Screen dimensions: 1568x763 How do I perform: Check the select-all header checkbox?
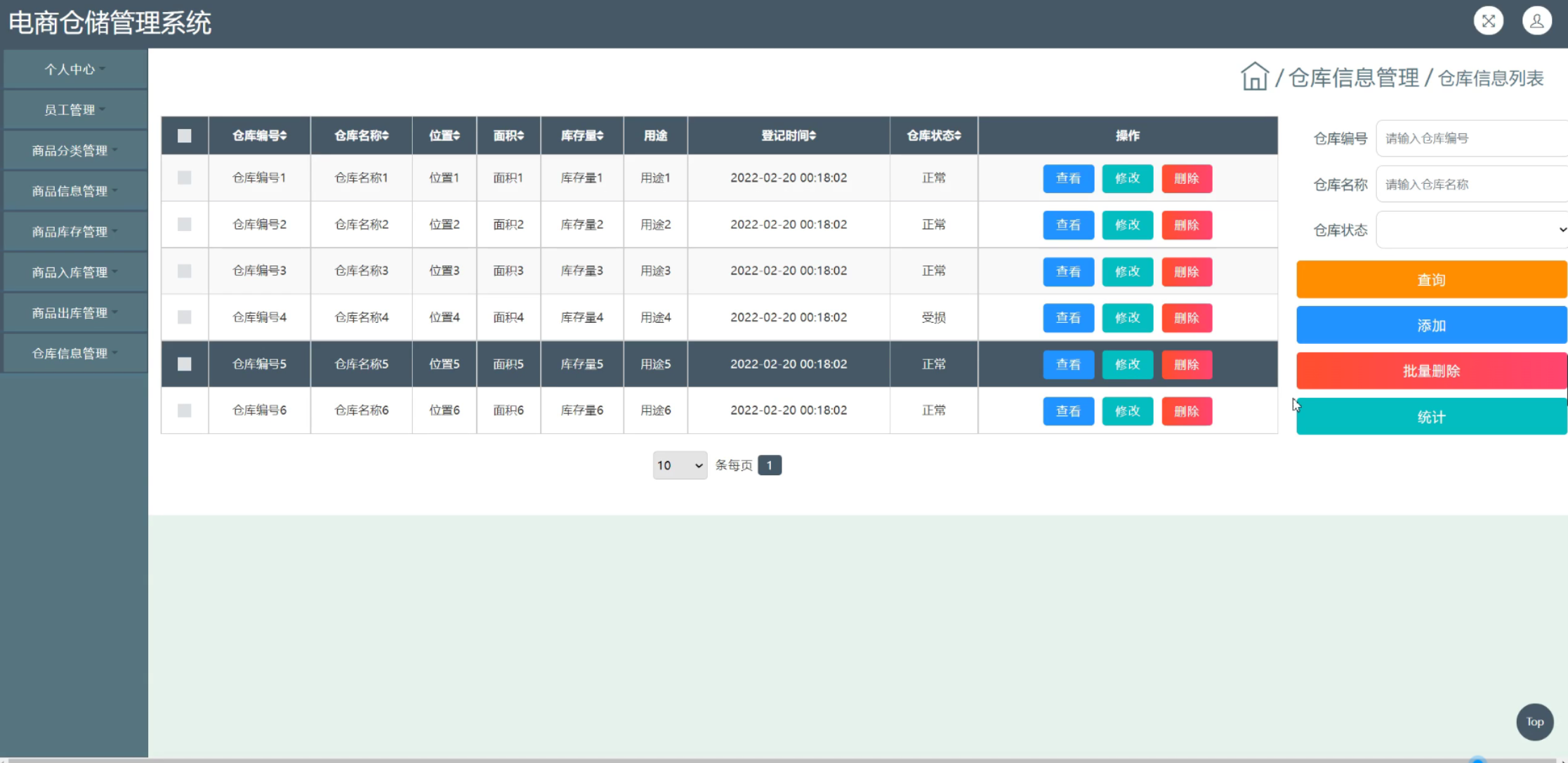tap(184, 135)
